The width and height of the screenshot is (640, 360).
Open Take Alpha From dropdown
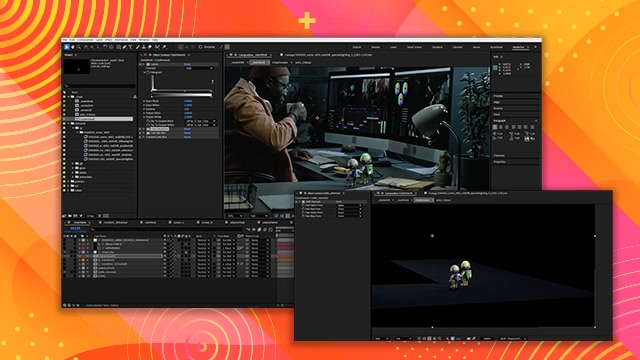(350, 205)
